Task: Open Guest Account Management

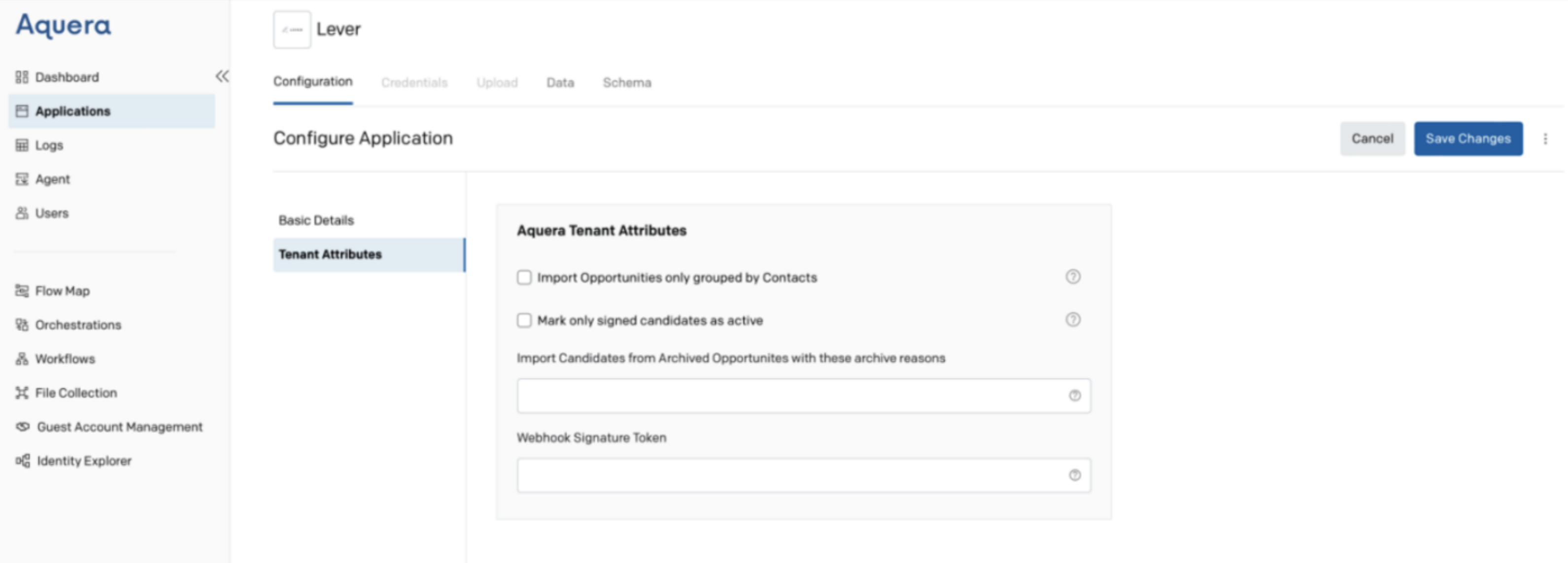Action: pos(119,426)
